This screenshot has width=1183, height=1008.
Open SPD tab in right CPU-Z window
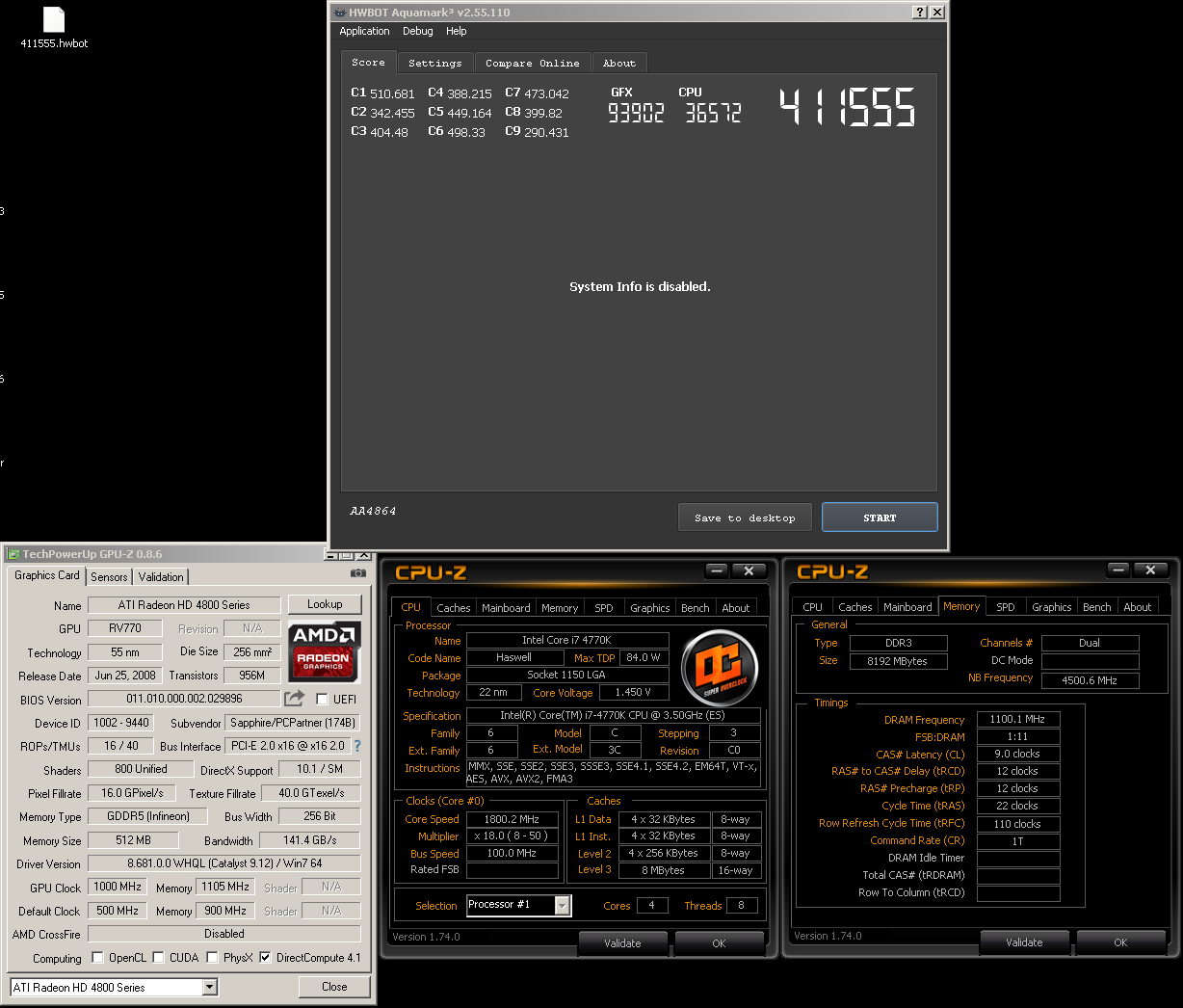1006,607
